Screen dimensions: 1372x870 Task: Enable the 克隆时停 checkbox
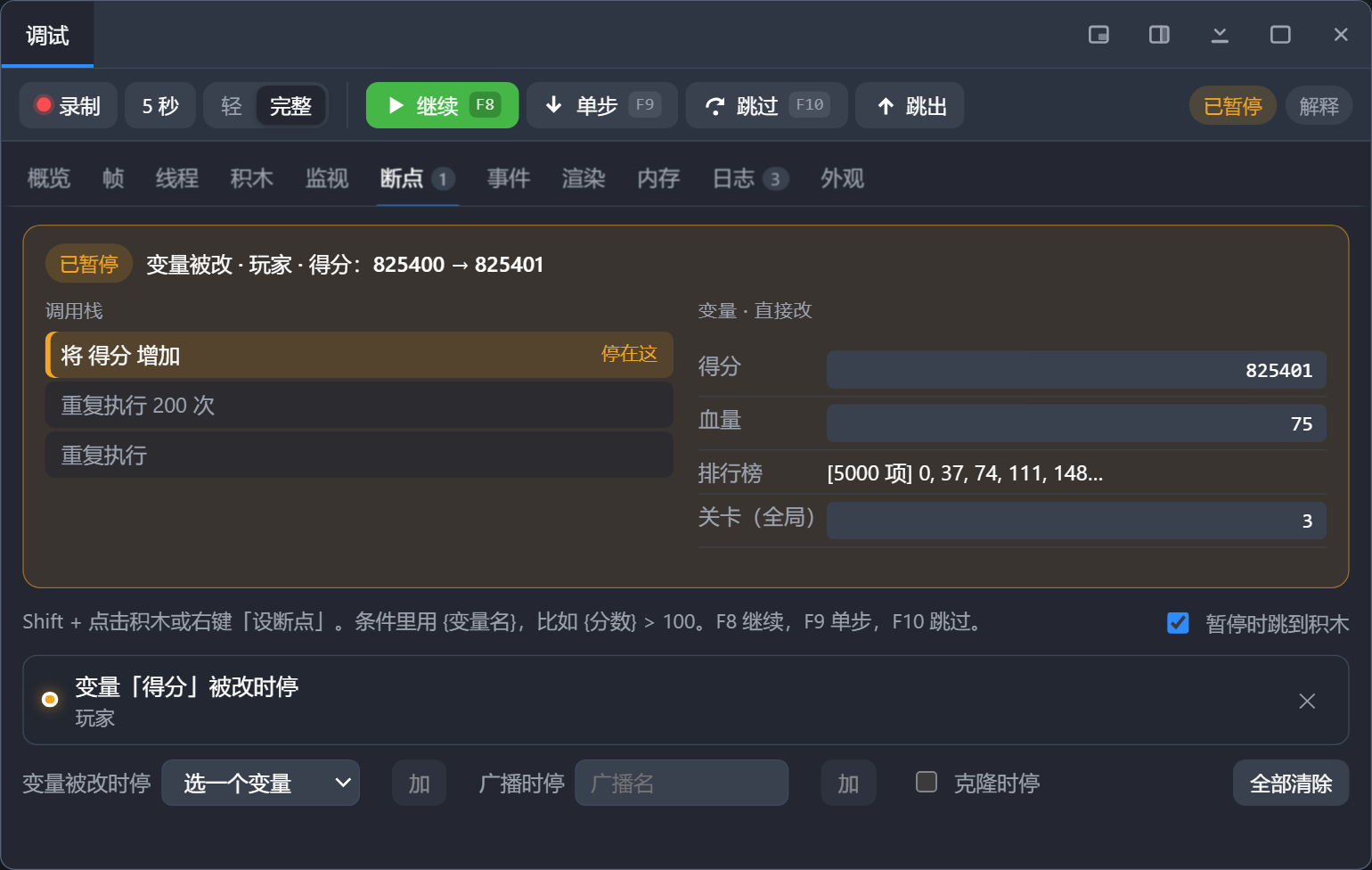pyautogui.click(x=927, y=782)
